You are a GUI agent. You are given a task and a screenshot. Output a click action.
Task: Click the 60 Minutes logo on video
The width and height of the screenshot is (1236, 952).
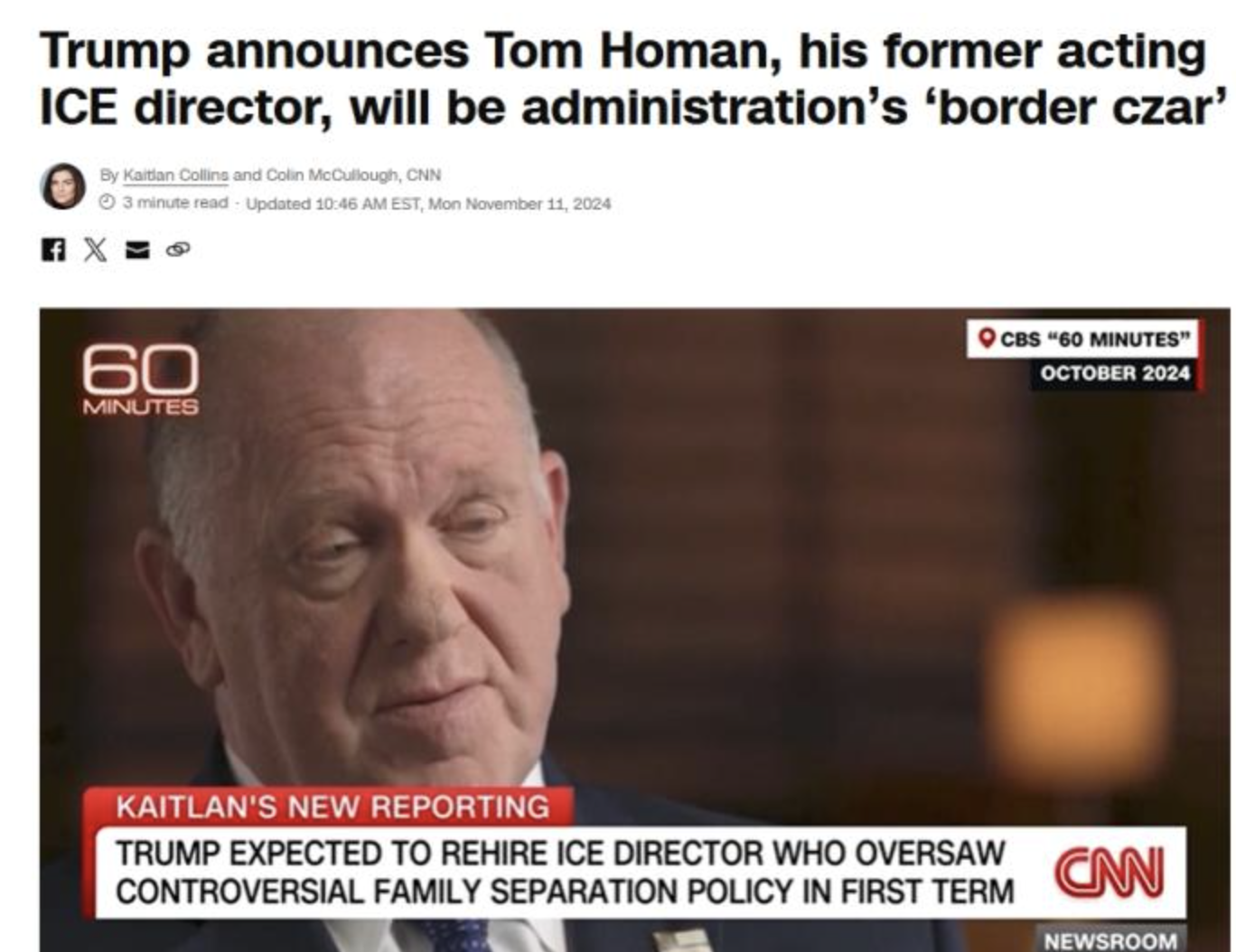pyautogui.click(x=140, y=379)
